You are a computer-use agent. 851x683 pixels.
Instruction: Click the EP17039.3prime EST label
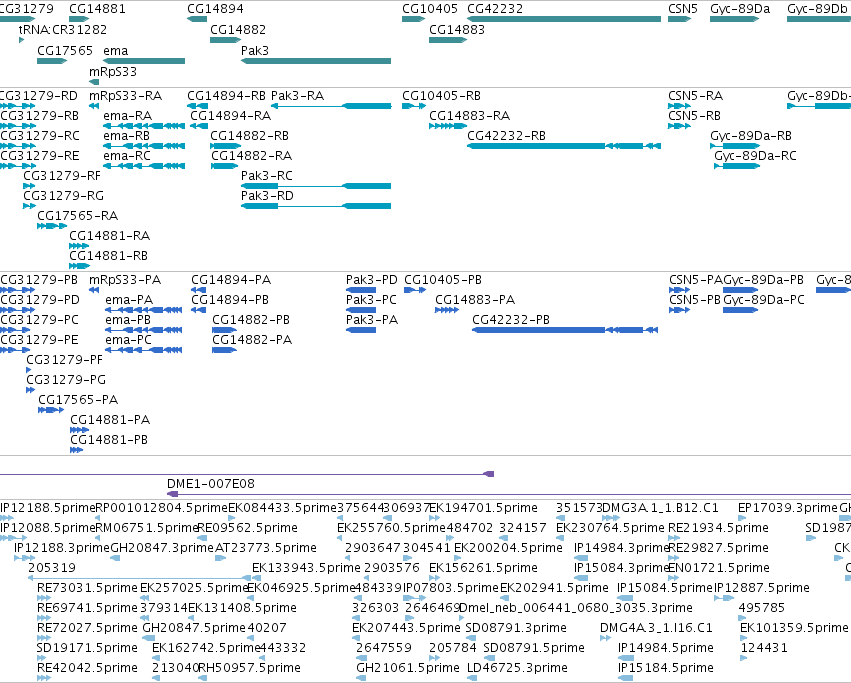(788, 508)
